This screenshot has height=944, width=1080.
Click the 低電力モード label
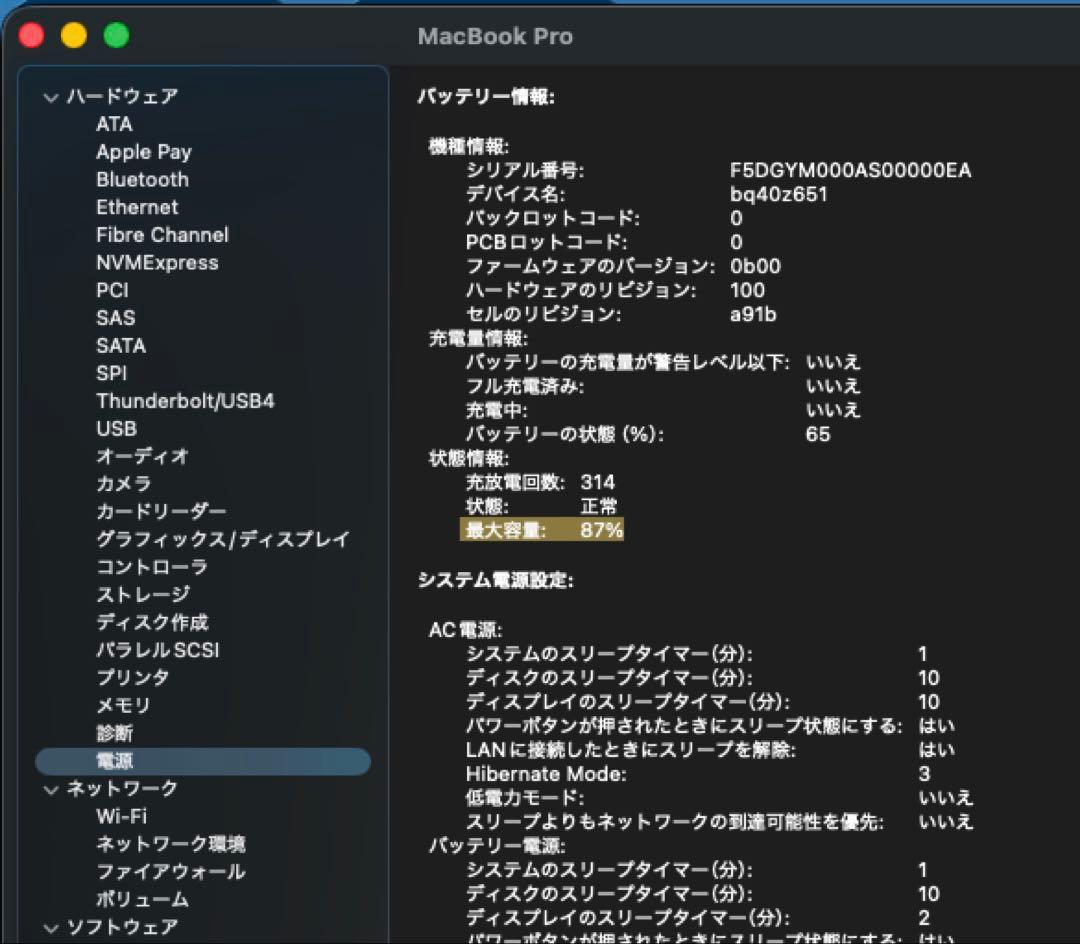coord(525,798)
